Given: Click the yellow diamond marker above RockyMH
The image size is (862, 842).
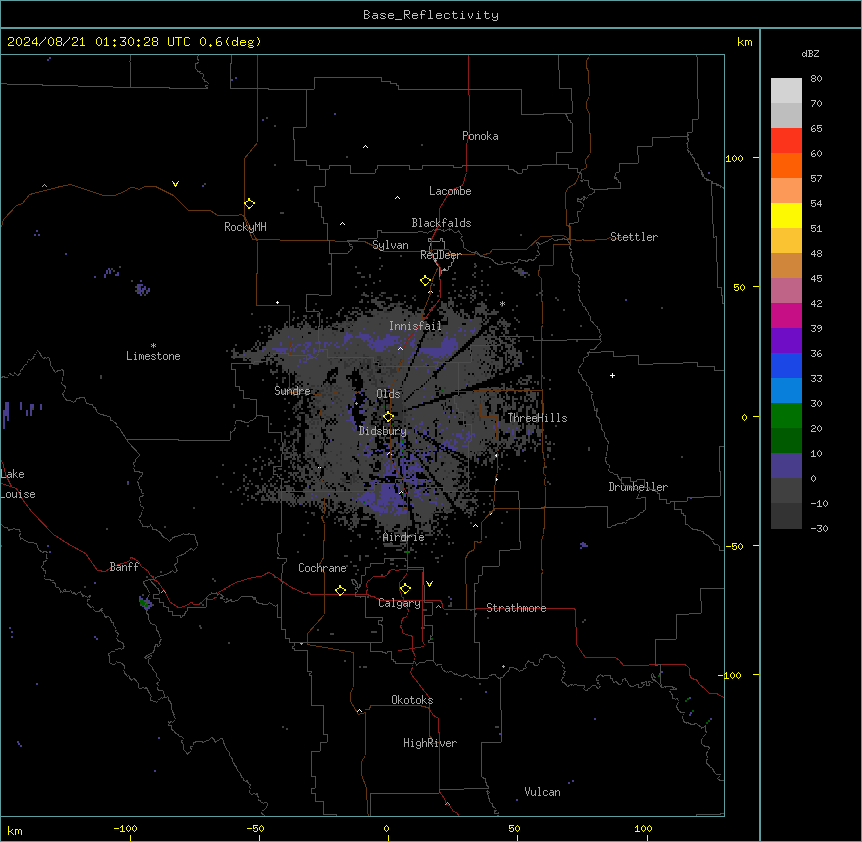Looking at the screenshot, I should 249,204.
